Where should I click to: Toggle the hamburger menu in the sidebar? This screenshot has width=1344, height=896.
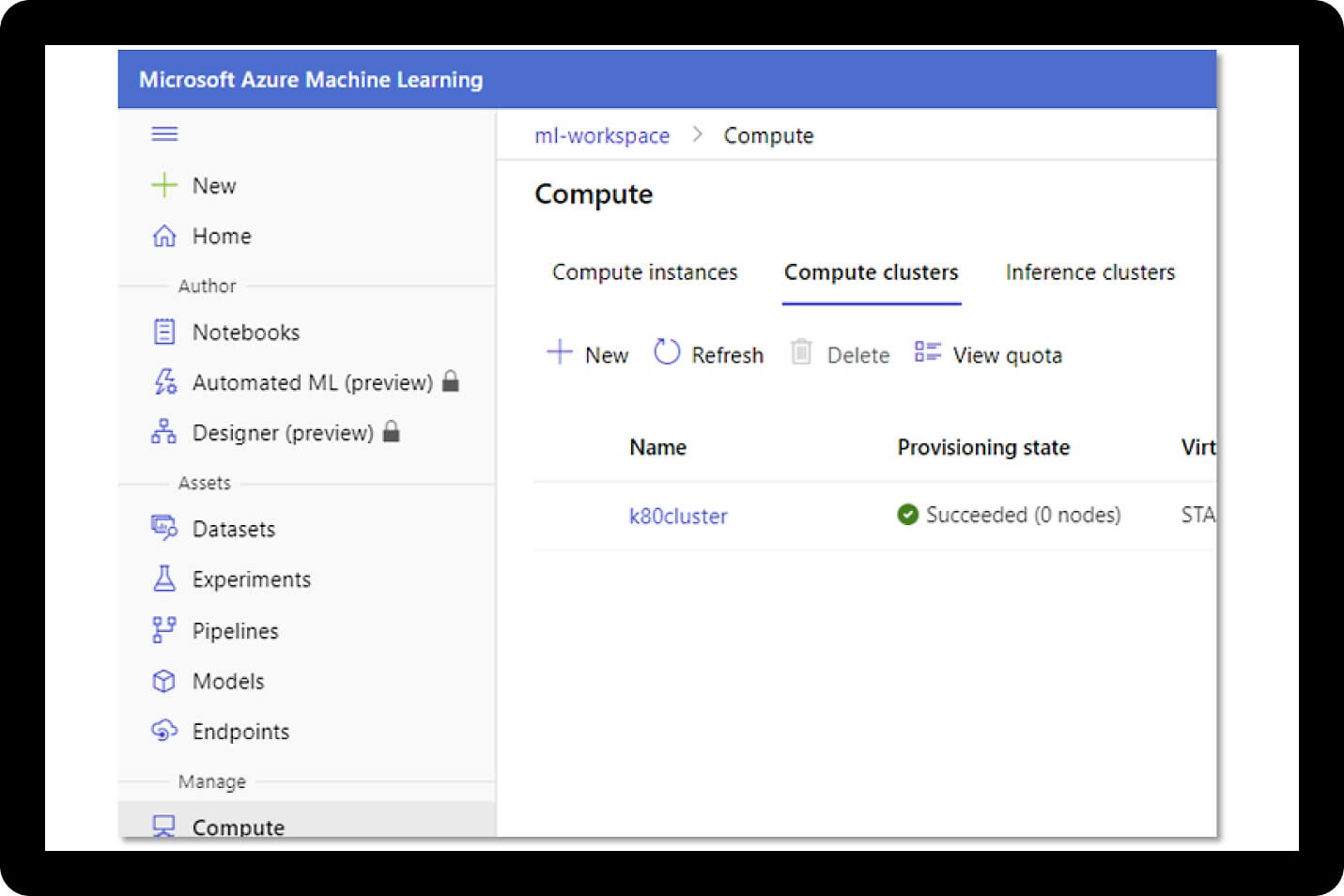click(x=165, y=133)
